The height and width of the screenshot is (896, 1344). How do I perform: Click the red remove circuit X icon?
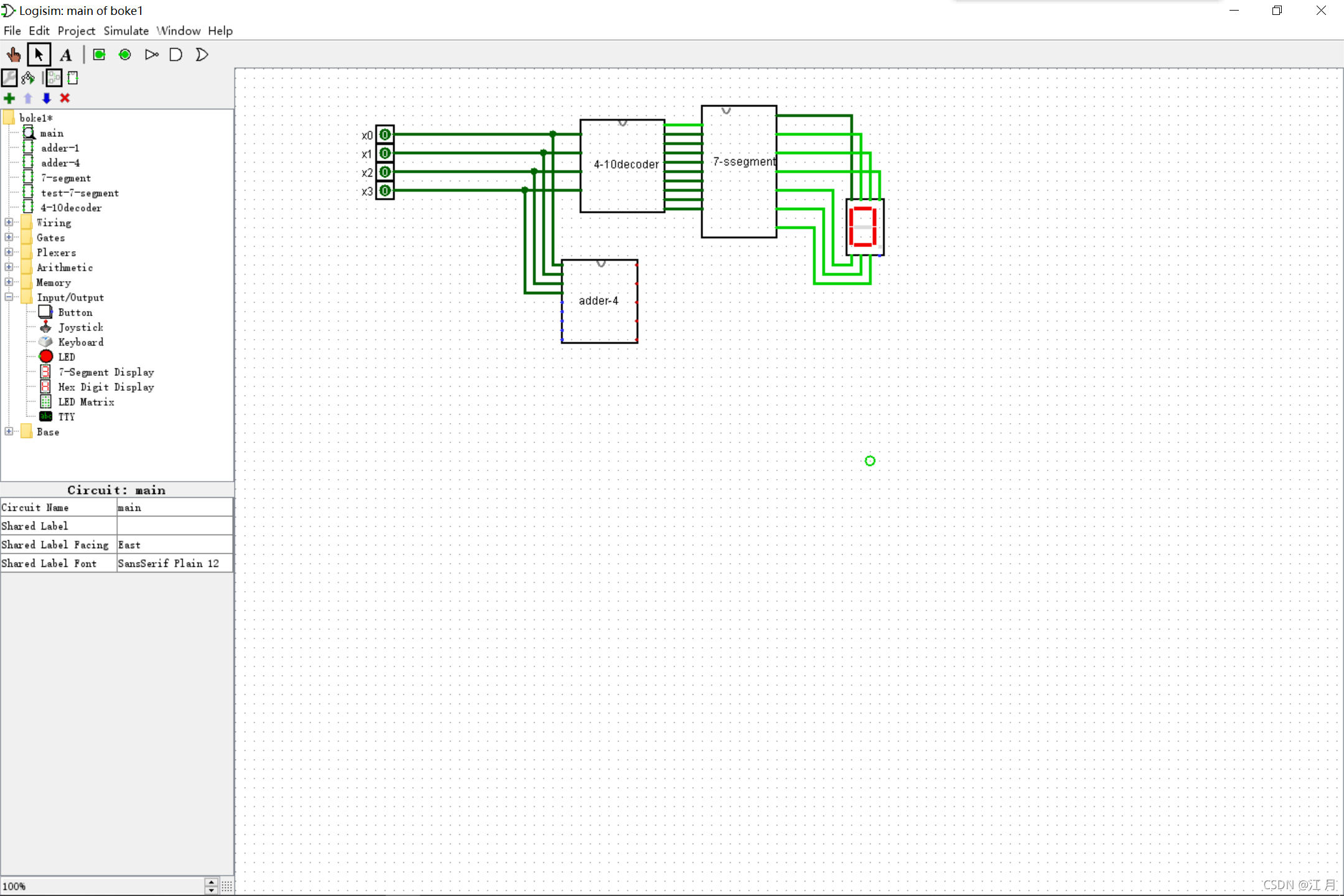point(65,98)
